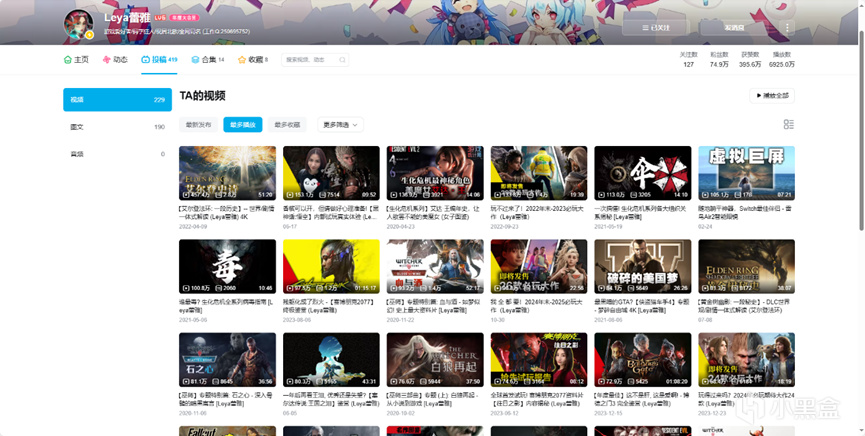Select the 投稿 tab showing 419
The width and height of the screenshot is (865, 436).
tap(159, 60)
